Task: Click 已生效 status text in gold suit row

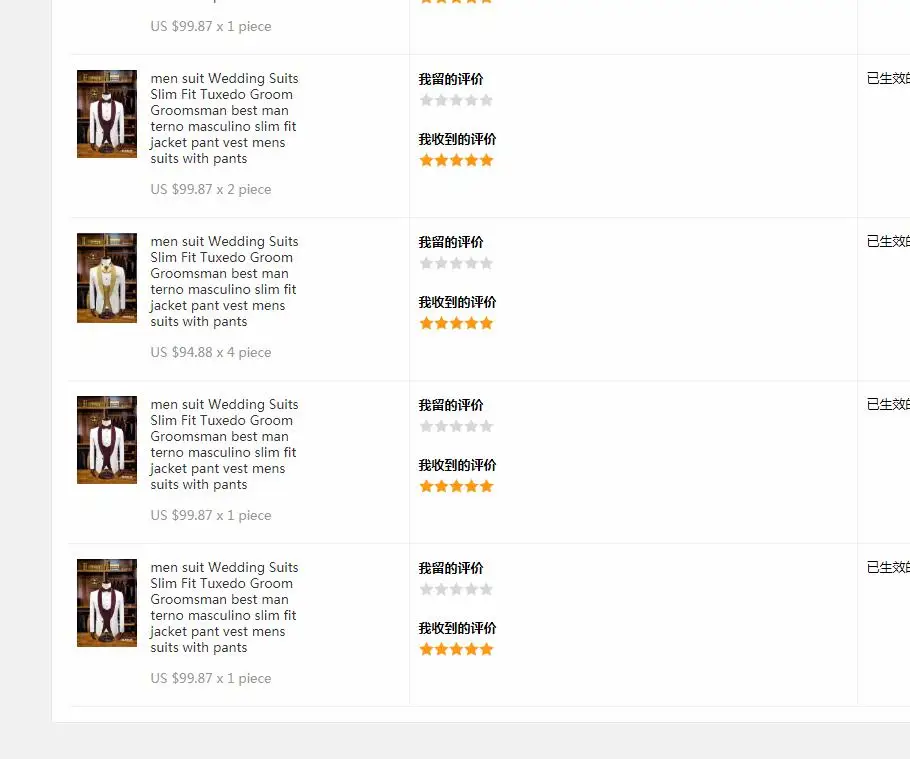Action: [x=888, y=241]
